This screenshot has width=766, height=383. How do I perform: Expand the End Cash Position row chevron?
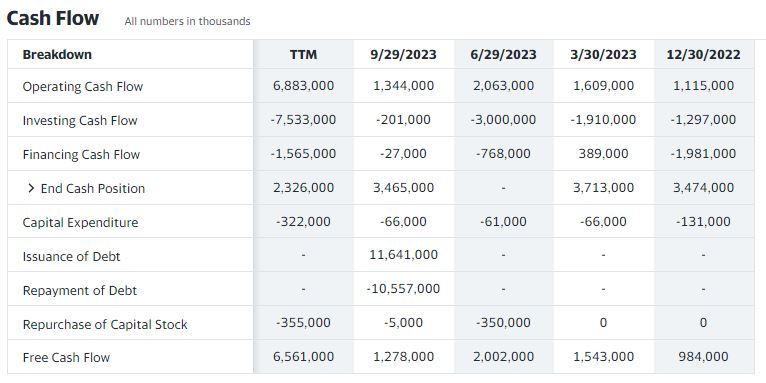pos(31,188)
